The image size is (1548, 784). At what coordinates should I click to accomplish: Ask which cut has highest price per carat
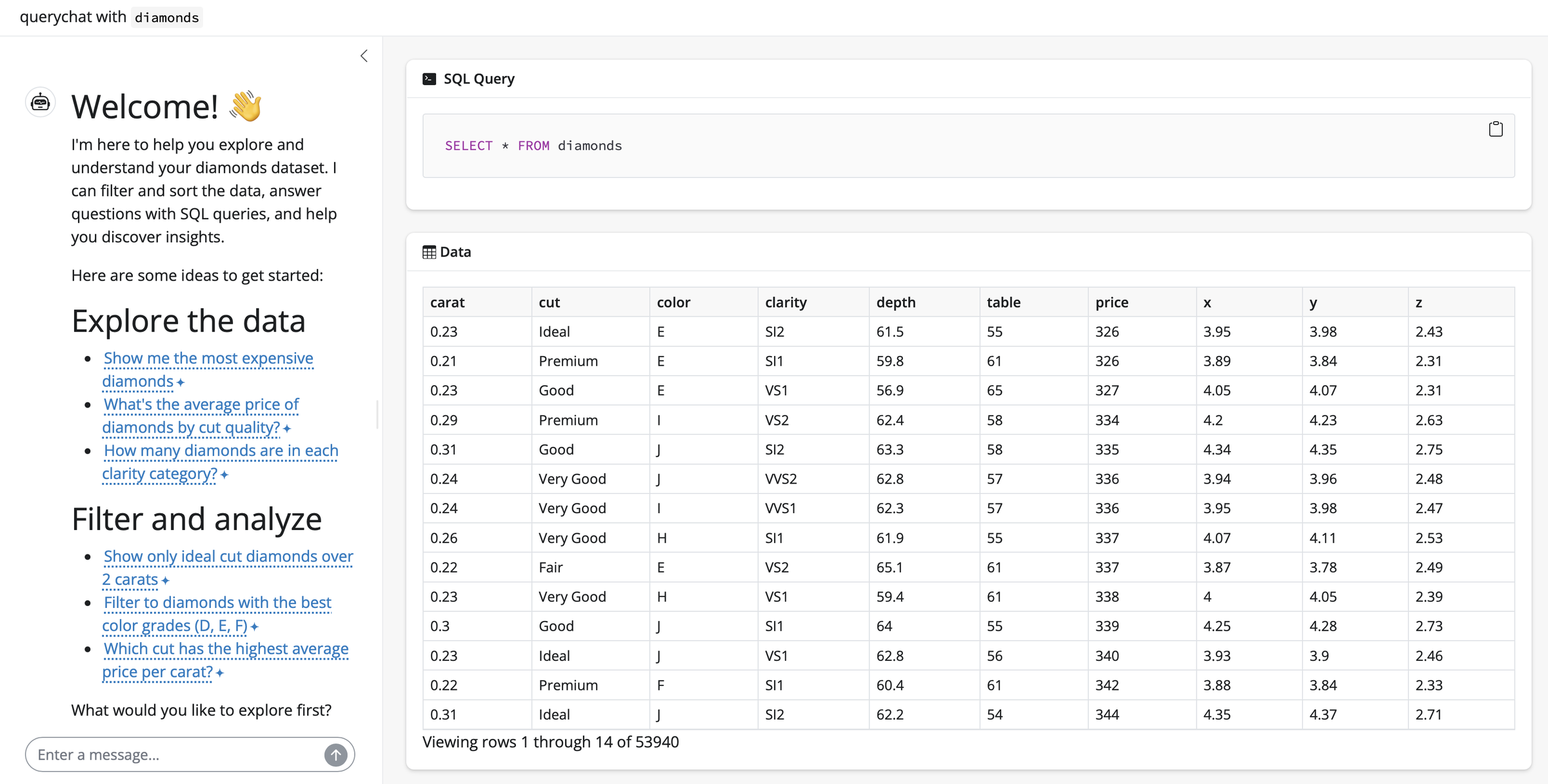click(226, 649)
